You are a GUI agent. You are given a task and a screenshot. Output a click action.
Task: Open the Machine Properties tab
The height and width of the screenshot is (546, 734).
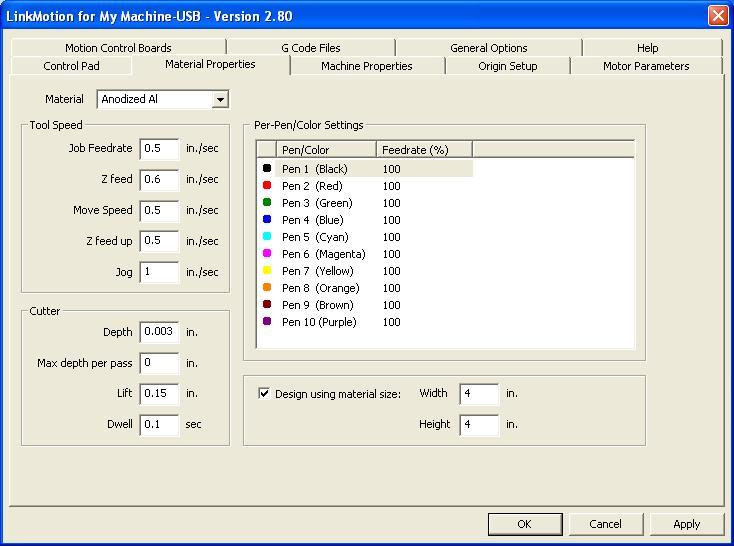click(x=367, y=66)
